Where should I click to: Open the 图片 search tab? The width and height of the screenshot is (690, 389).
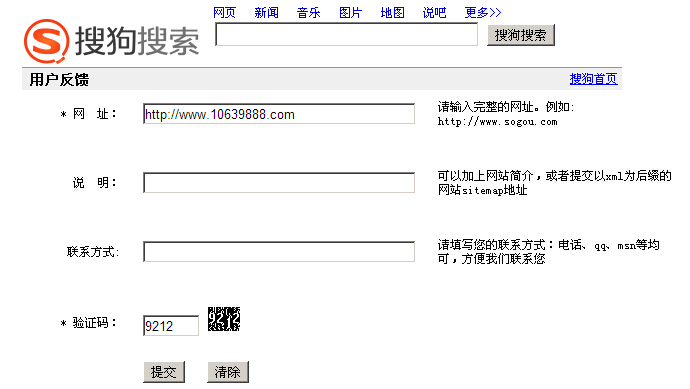point(350,12)
